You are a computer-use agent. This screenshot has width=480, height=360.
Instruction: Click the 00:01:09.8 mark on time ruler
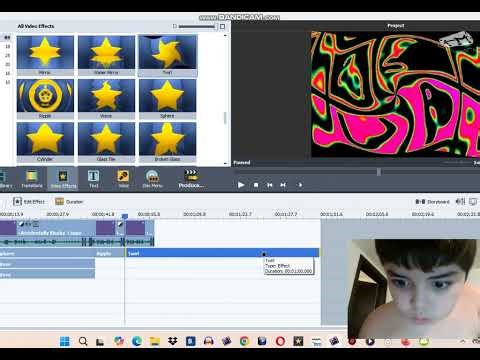194,214
